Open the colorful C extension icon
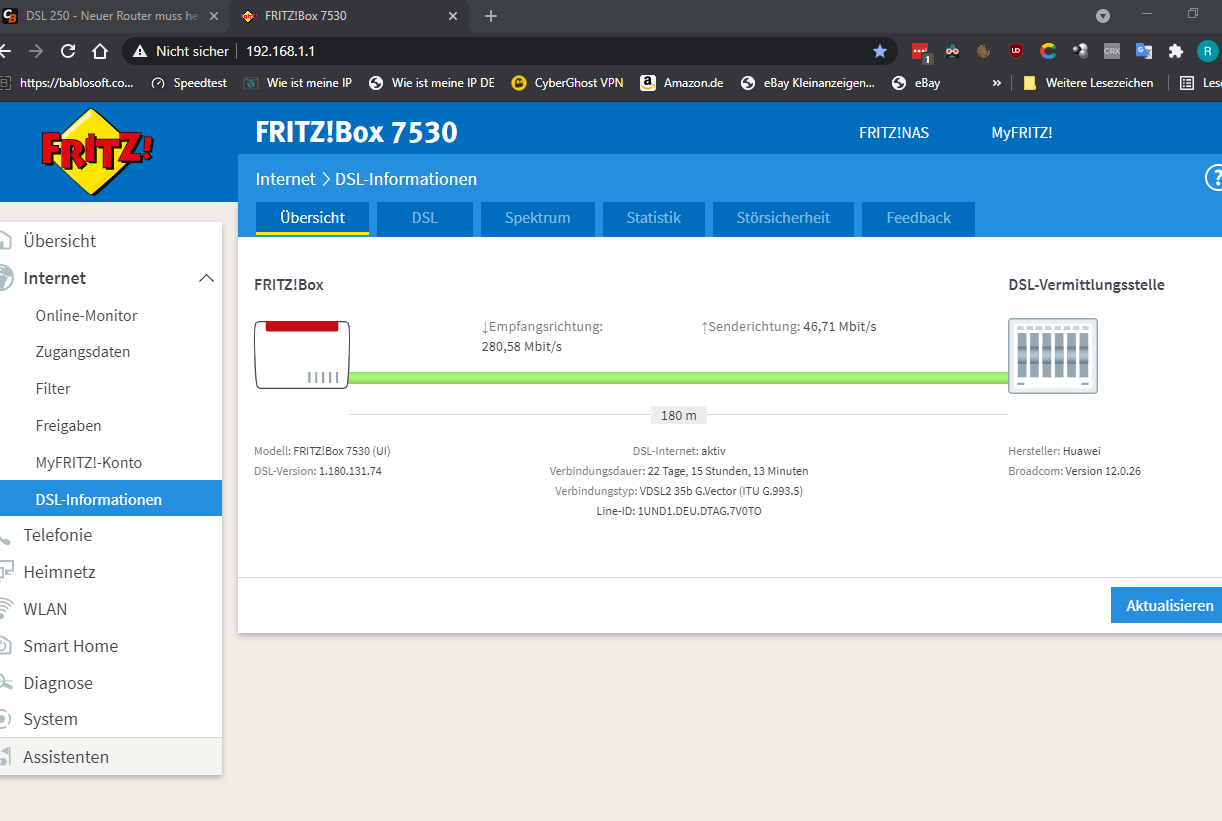Image resolution: width=1222 pixels, height=821 pixels. (1048, 50)
